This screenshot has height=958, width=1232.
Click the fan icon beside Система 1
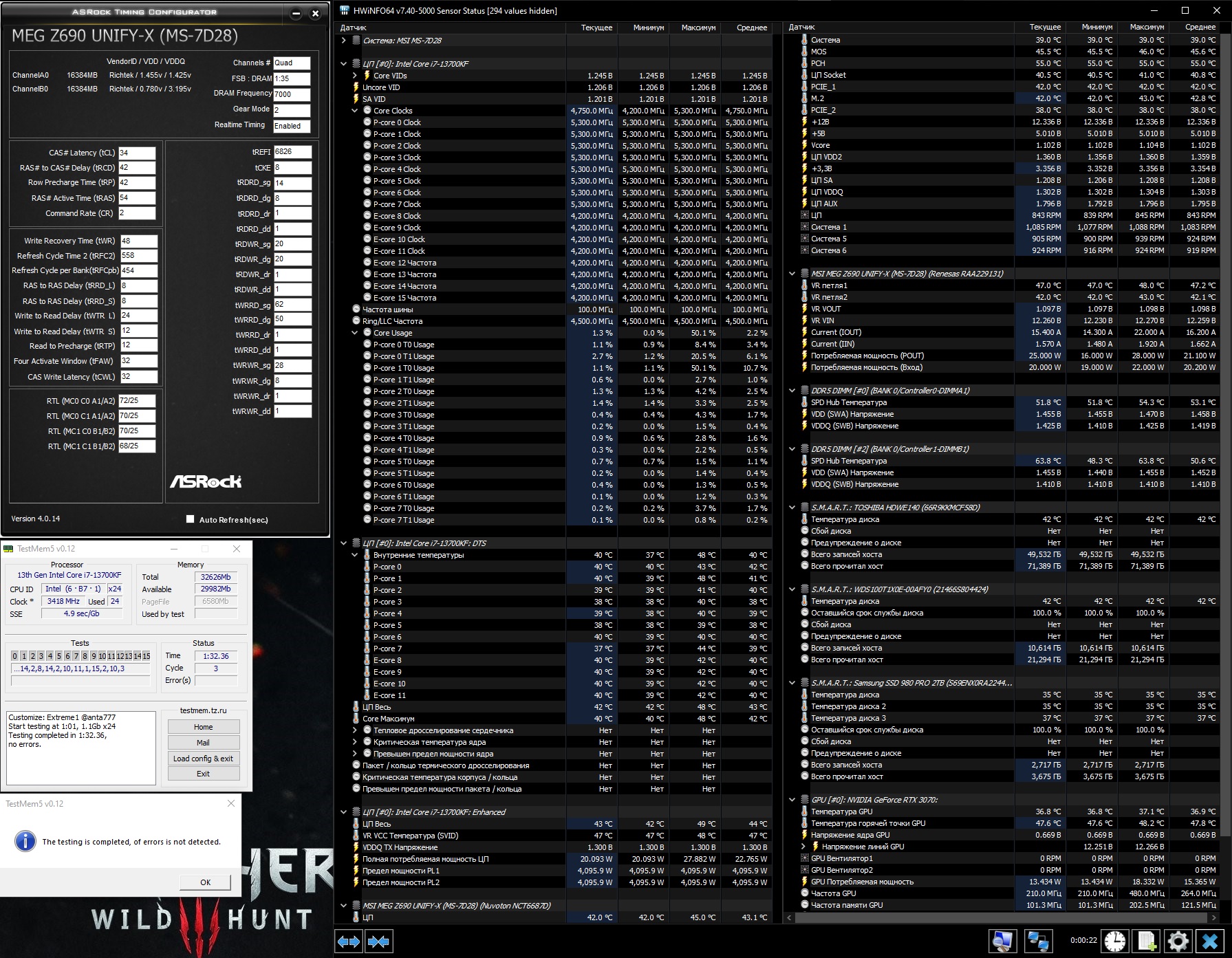804,227
